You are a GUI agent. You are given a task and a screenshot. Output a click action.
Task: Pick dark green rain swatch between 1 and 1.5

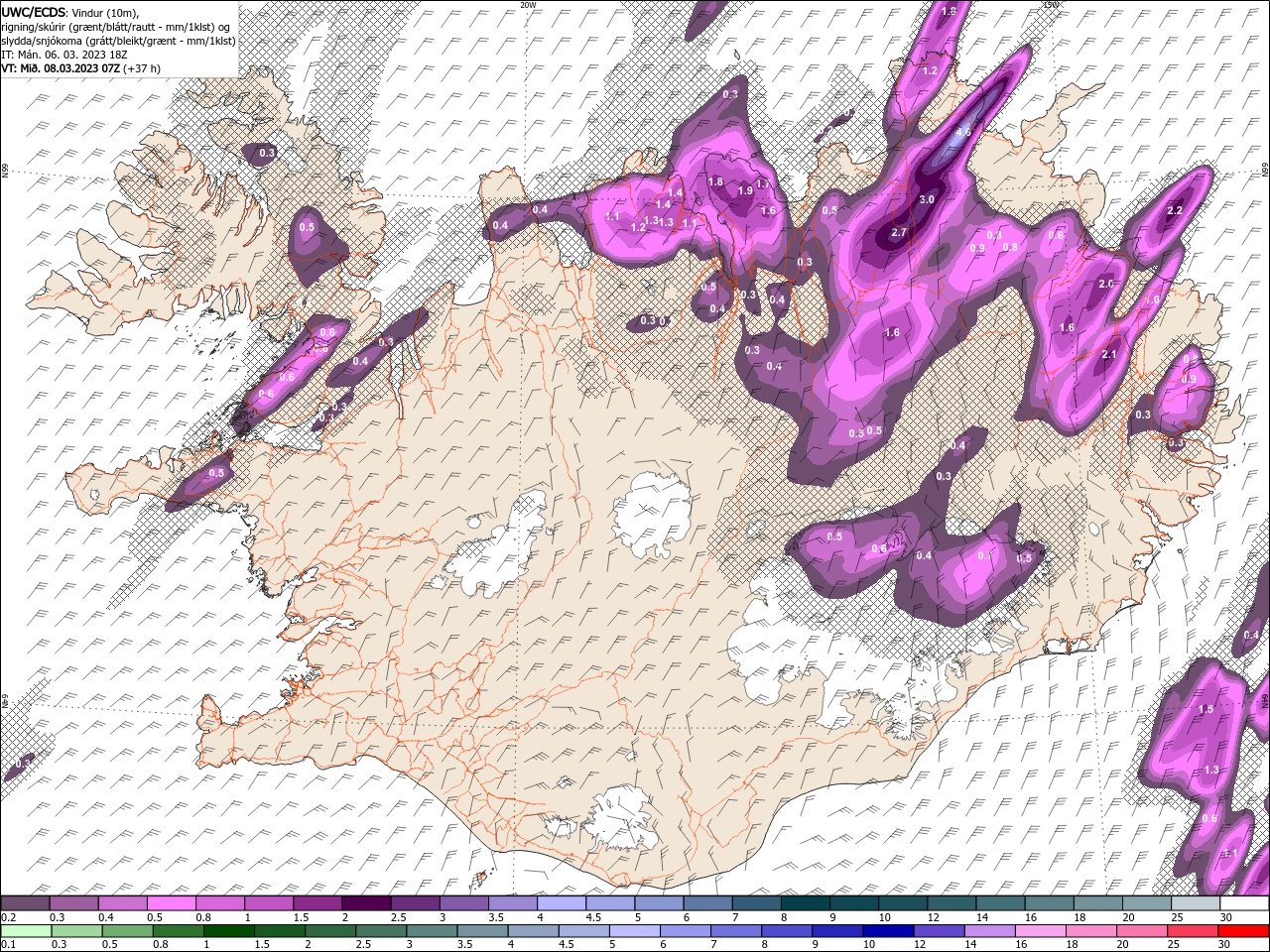[227, 931]
